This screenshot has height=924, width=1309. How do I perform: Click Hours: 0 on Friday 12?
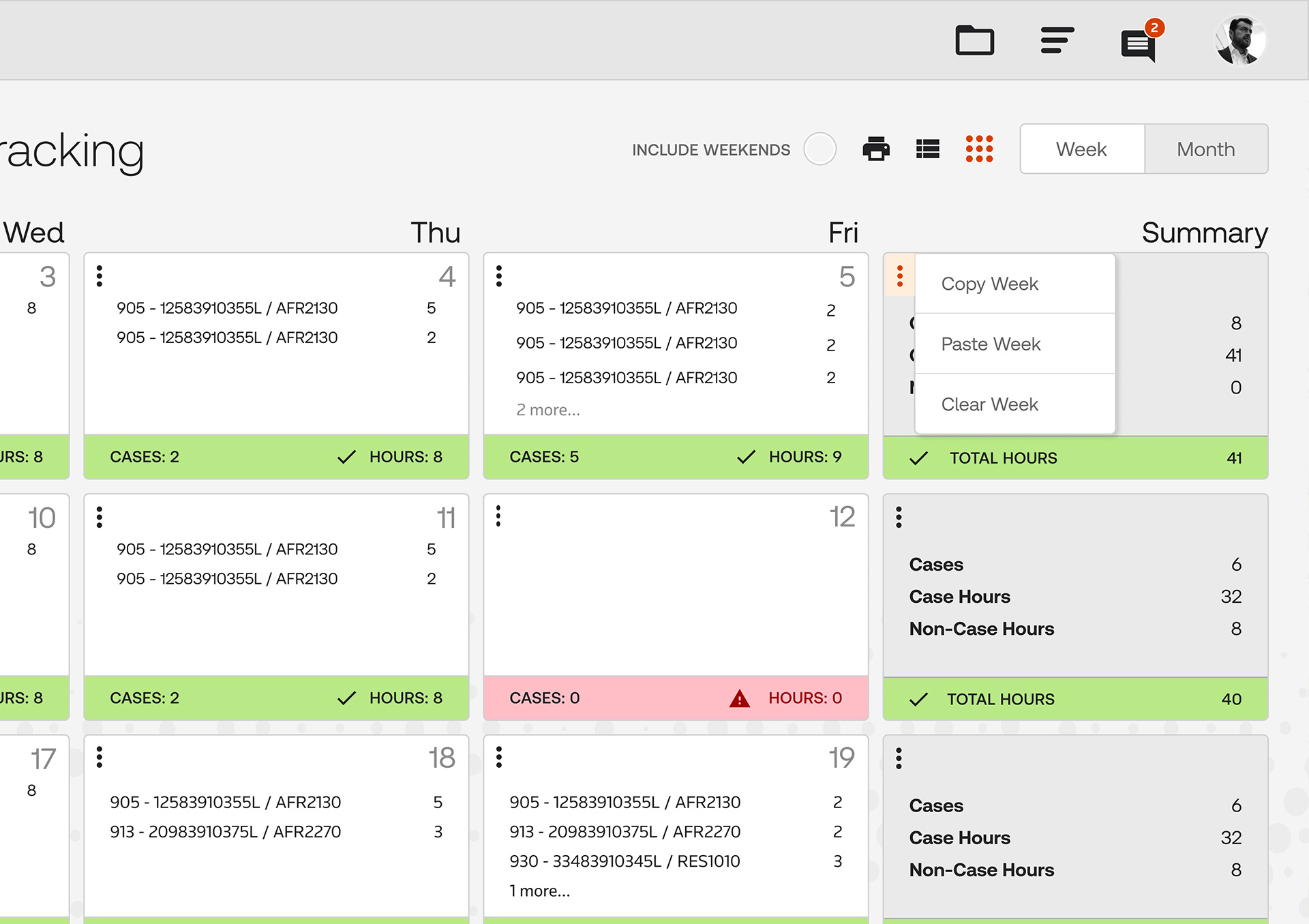click(x=805, y=698)
